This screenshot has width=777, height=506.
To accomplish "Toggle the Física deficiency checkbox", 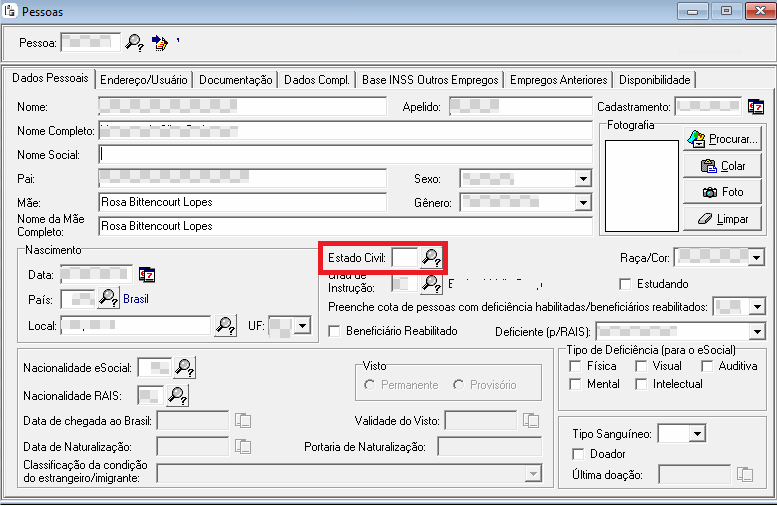I will [575, 366].
